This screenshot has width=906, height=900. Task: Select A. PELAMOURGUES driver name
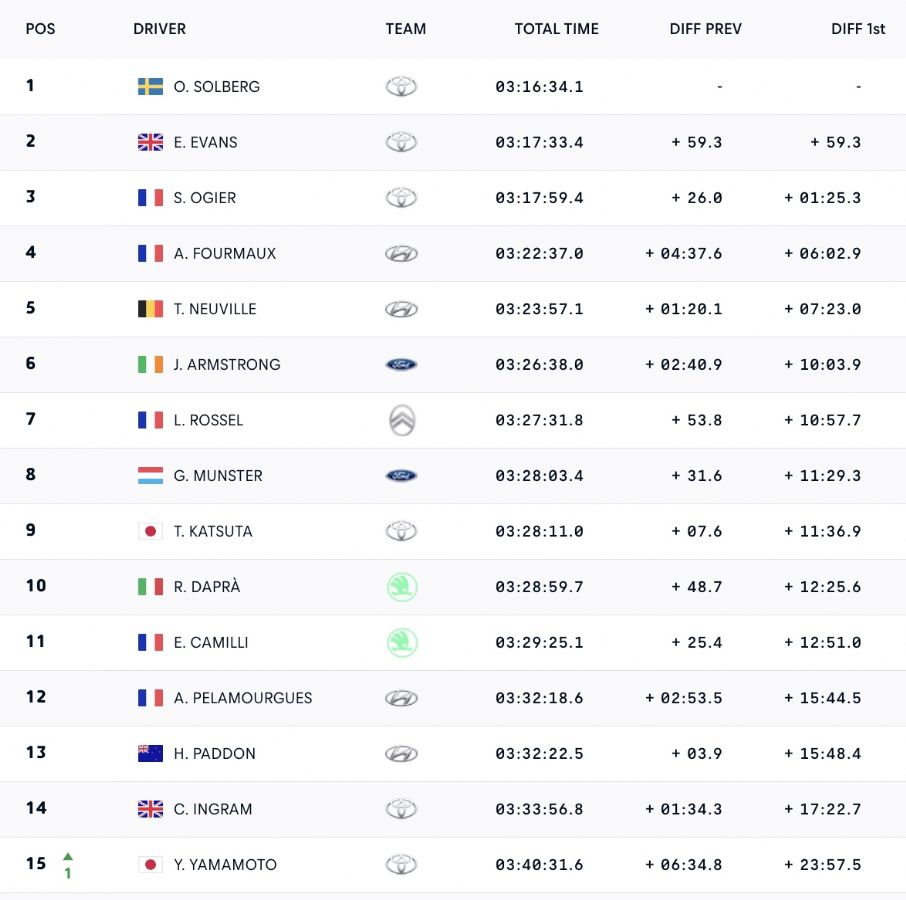(x=243, y=698)
